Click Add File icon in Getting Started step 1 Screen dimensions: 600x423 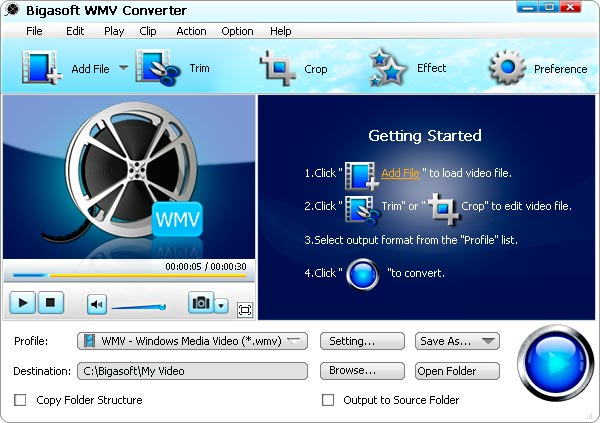(362, 176)
